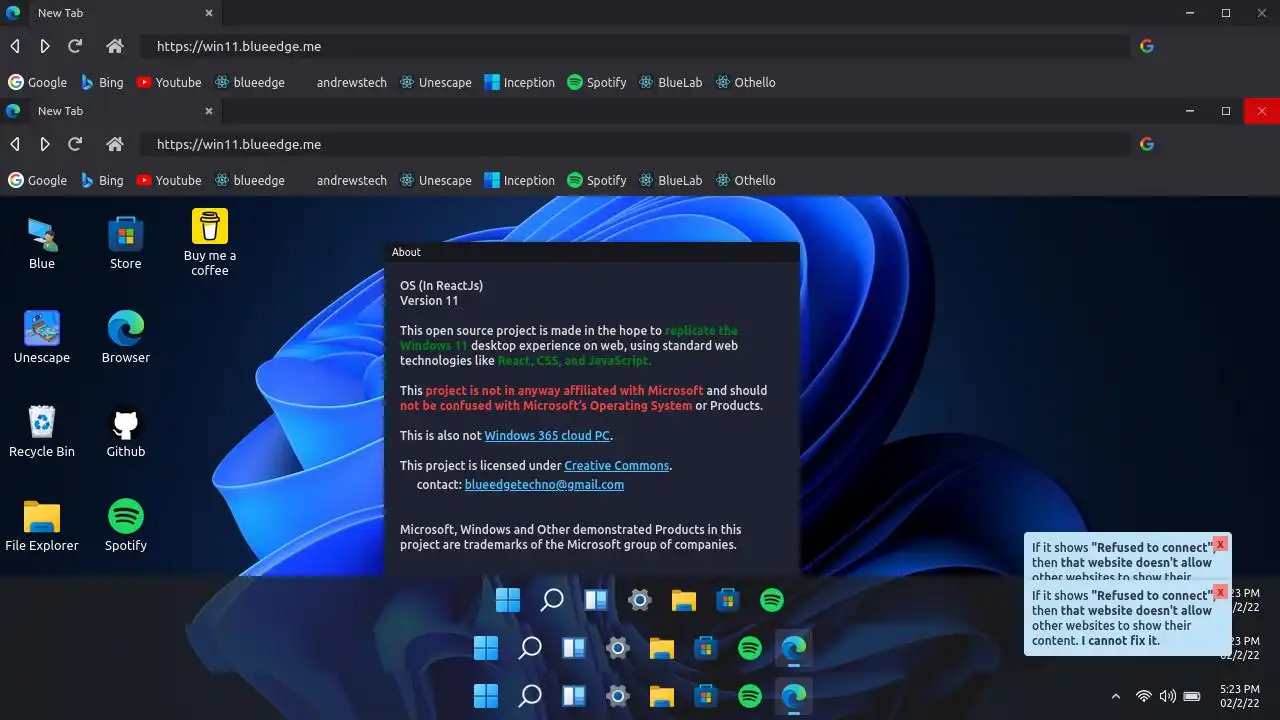Close the New Tab tab in inner browser

tap(209, 111)
